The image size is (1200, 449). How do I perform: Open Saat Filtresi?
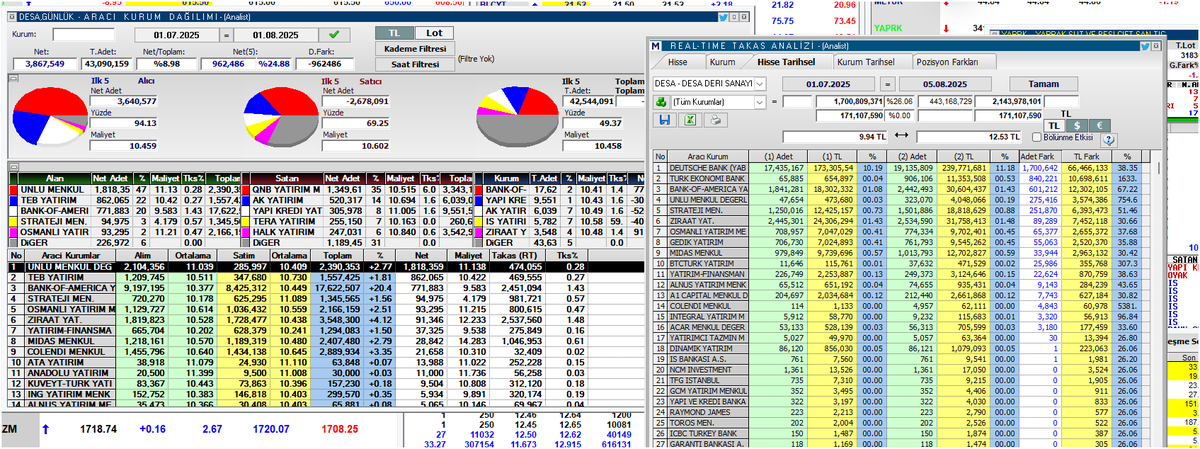click(414, 64)
